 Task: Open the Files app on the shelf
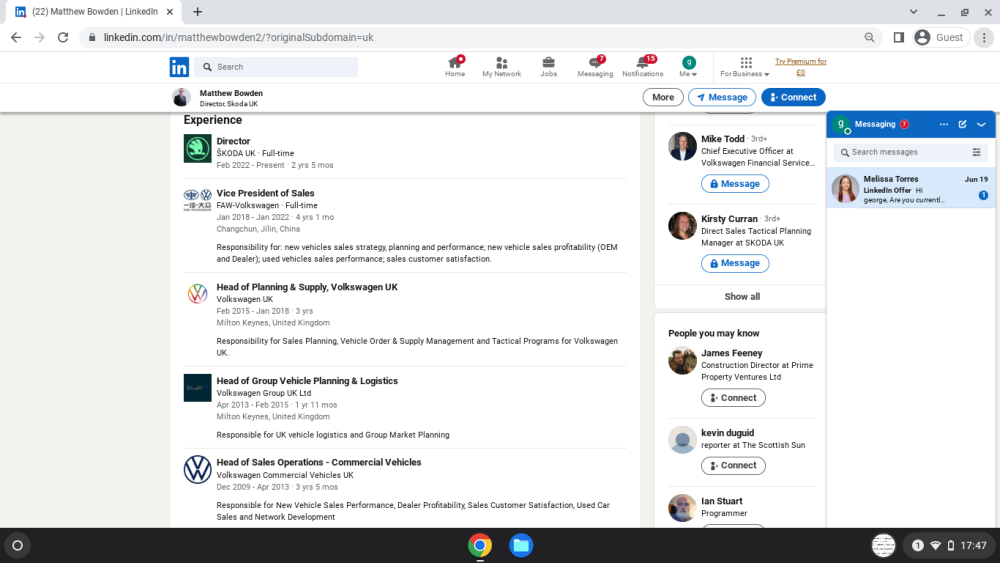tap(521, 546)
